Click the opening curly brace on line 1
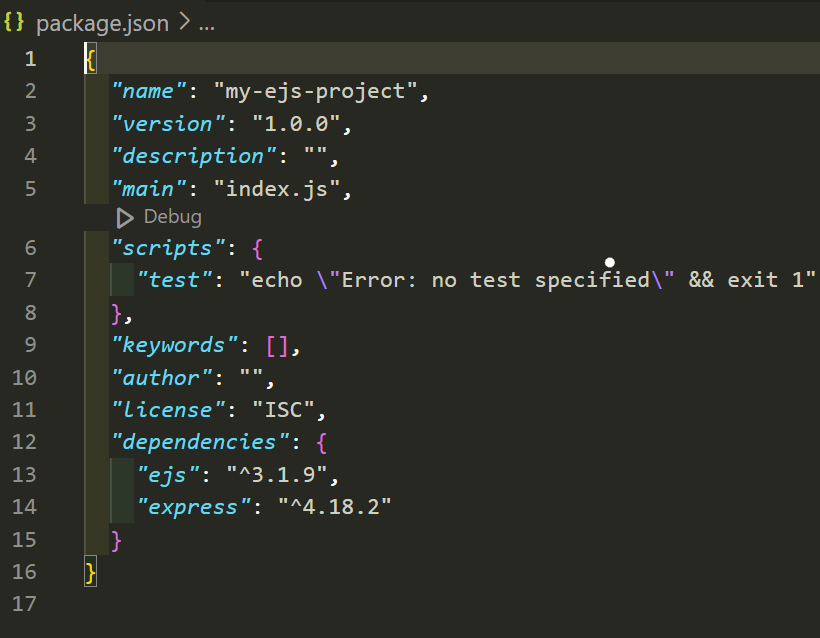The width and height of the screenshot is (820, 638). (90, 59)
